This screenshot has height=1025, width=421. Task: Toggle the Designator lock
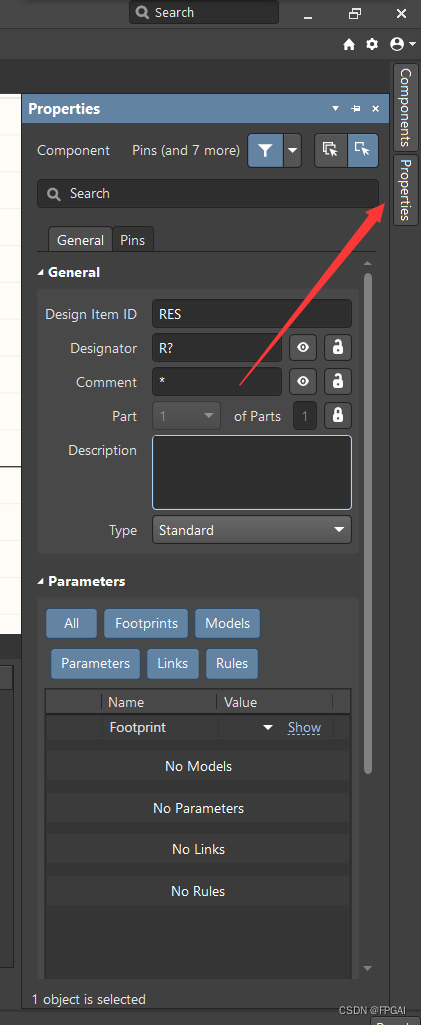coord(338,348)
